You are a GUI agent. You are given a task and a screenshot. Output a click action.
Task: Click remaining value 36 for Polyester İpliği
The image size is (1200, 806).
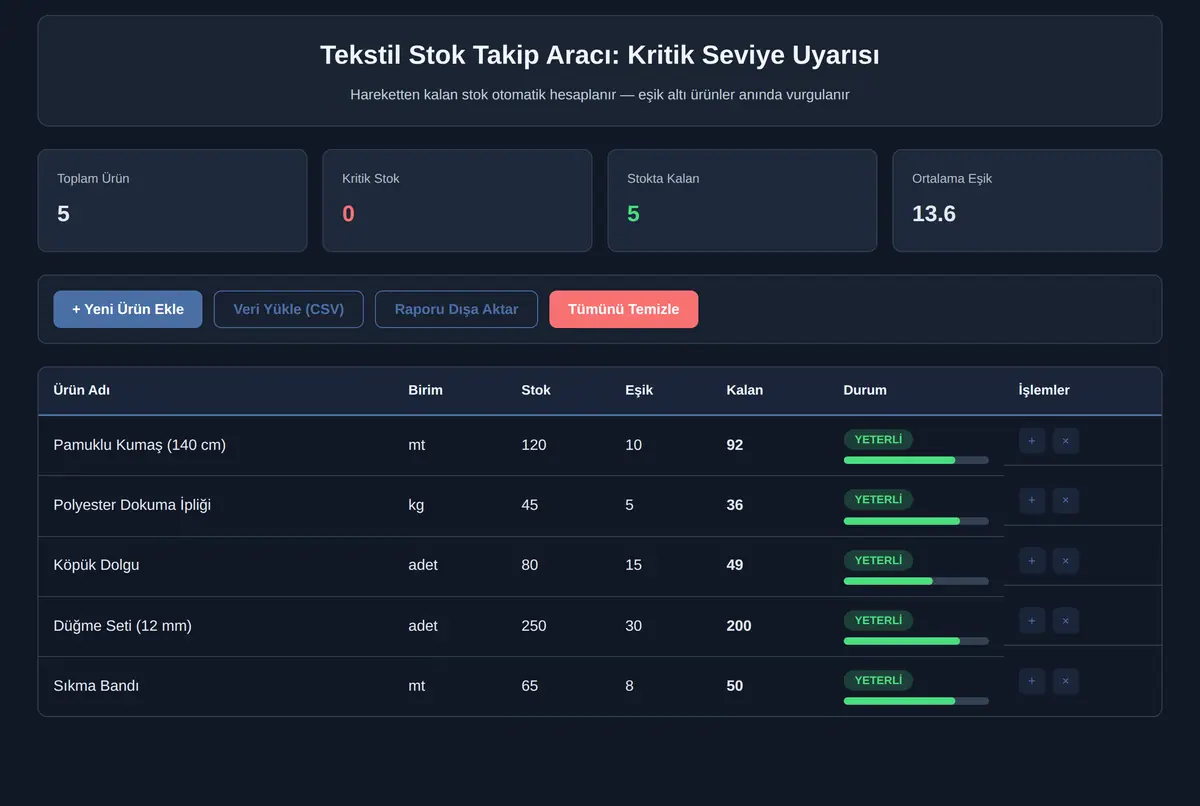(x=735, y=505)
